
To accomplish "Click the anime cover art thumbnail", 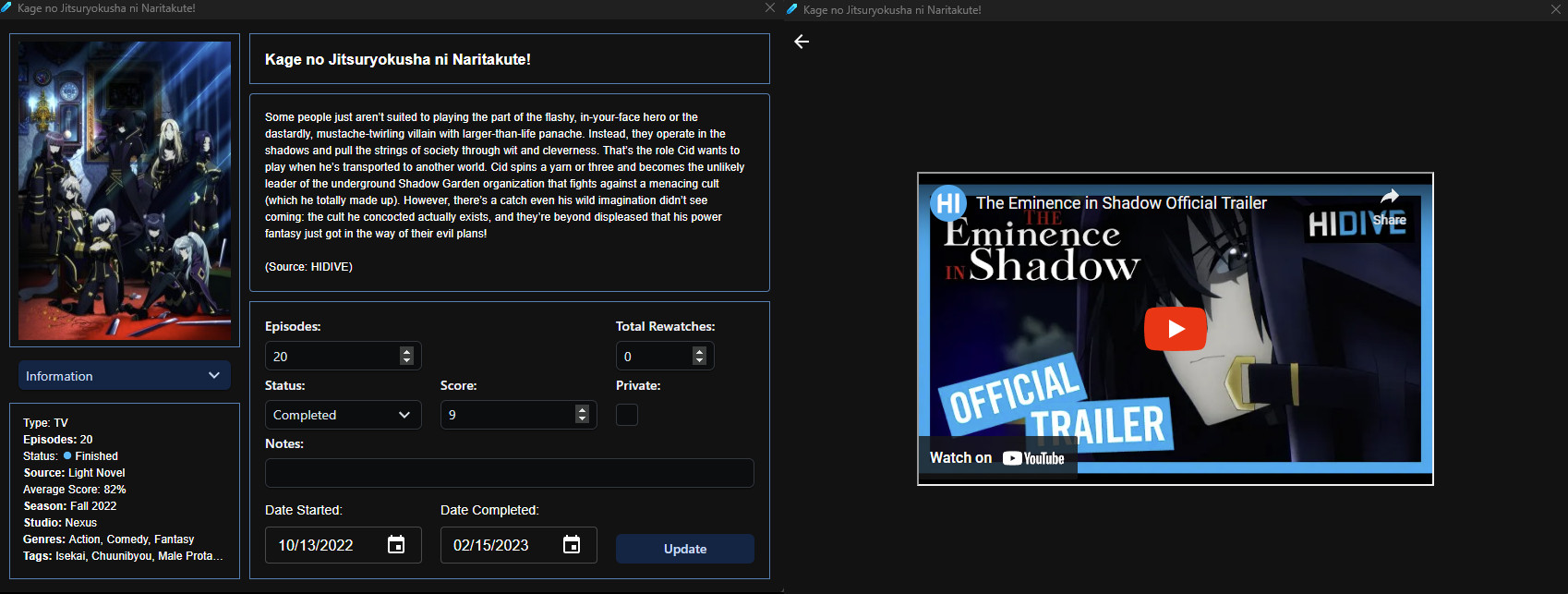I will click(125, 190).
